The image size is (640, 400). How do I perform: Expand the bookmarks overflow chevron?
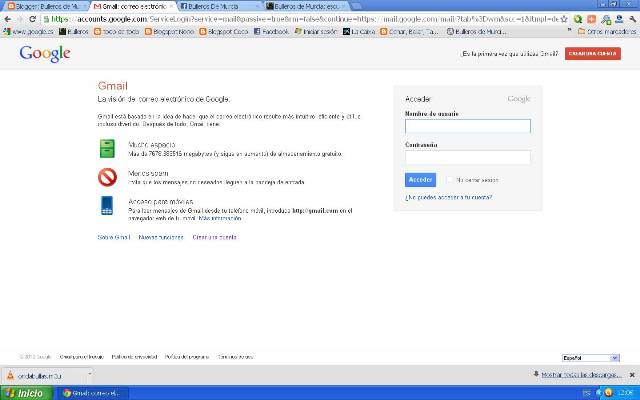(569, 31)
